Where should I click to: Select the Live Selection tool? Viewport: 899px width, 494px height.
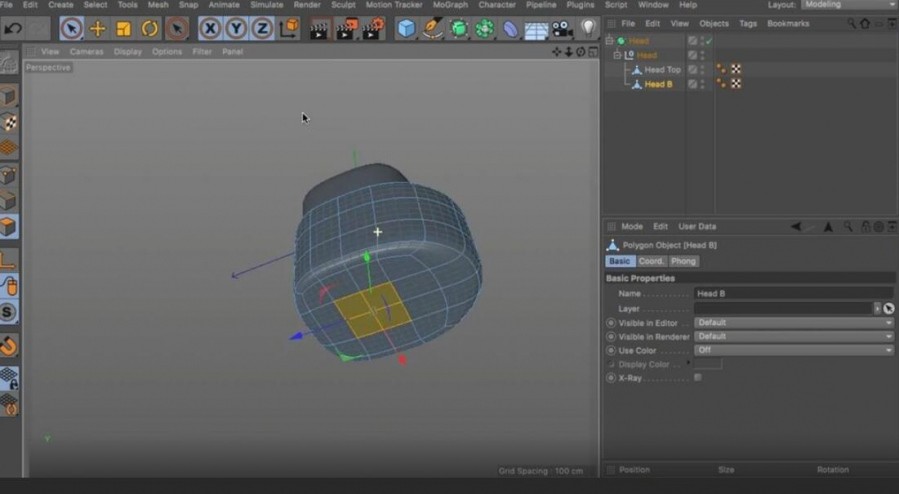[71, 28]
